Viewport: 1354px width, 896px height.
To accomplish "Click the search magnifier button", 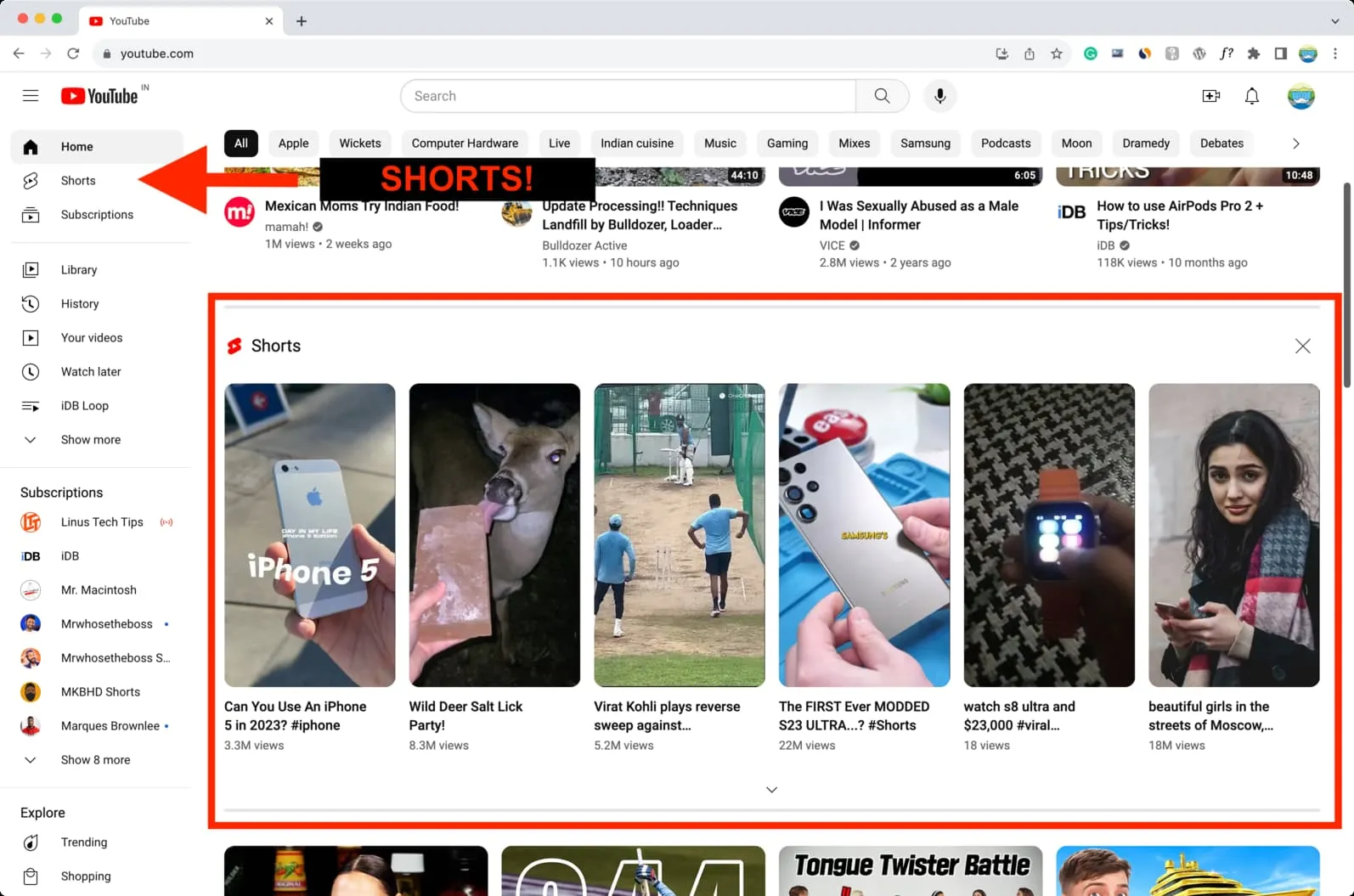I will pyautogui.click(x=883, y=96).
